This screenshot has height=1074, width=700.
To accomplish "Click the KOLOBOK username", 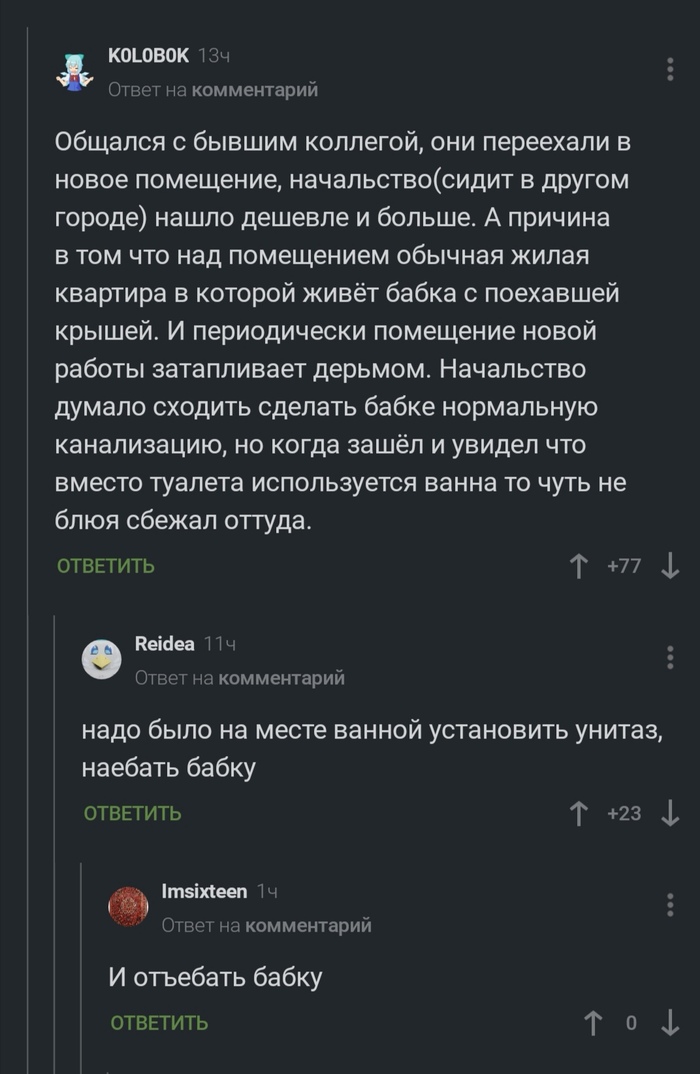I will click(x=147, y=57).
